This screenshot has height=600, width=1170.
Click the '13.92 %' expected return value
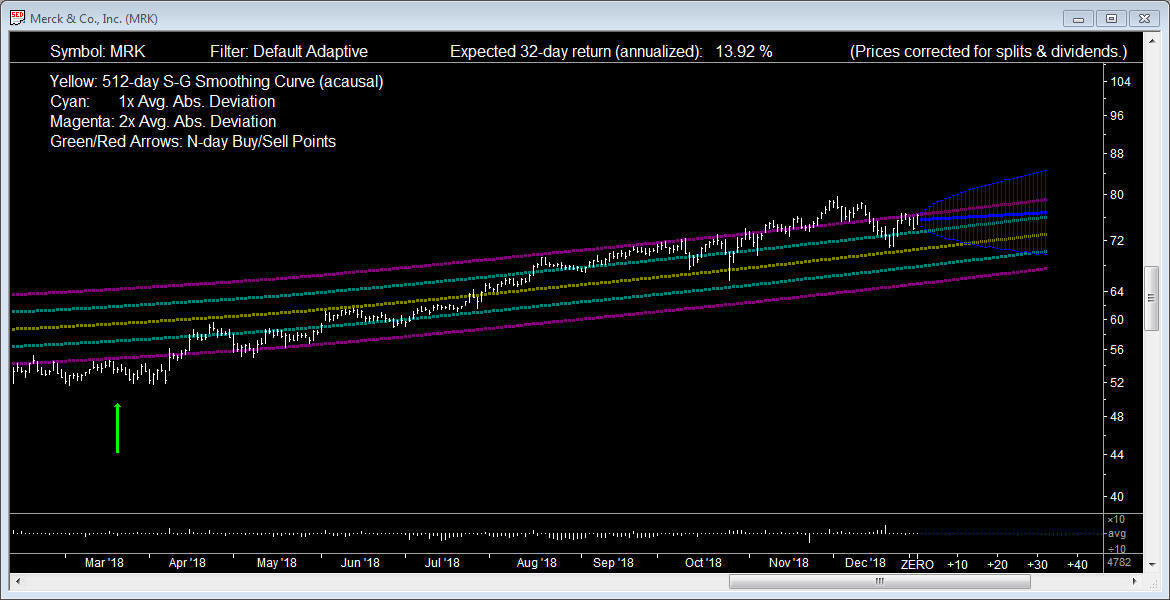(x=744, y=51)
